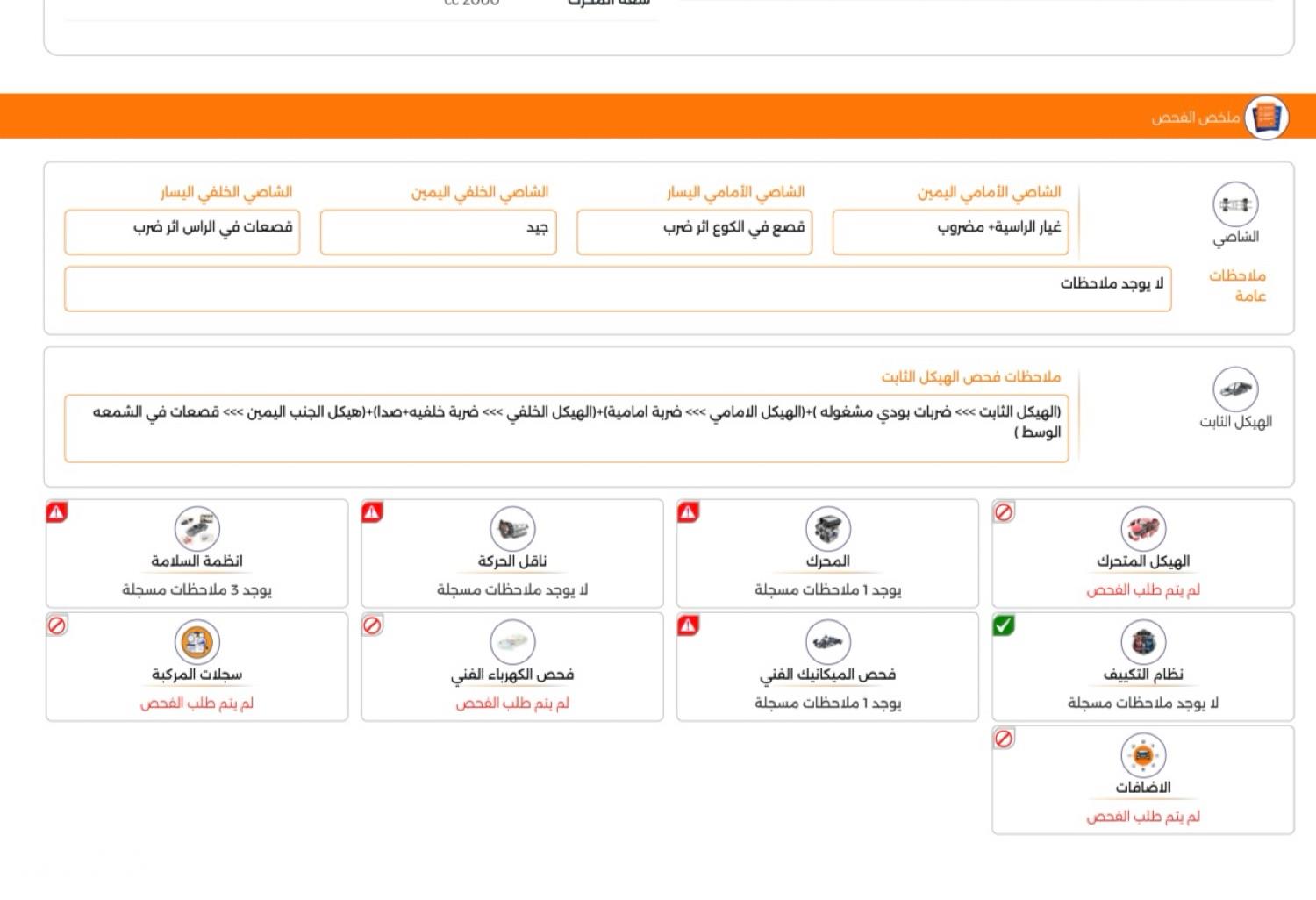Click the الشاصي الأمامي اليسار value field

coord(695,232)
